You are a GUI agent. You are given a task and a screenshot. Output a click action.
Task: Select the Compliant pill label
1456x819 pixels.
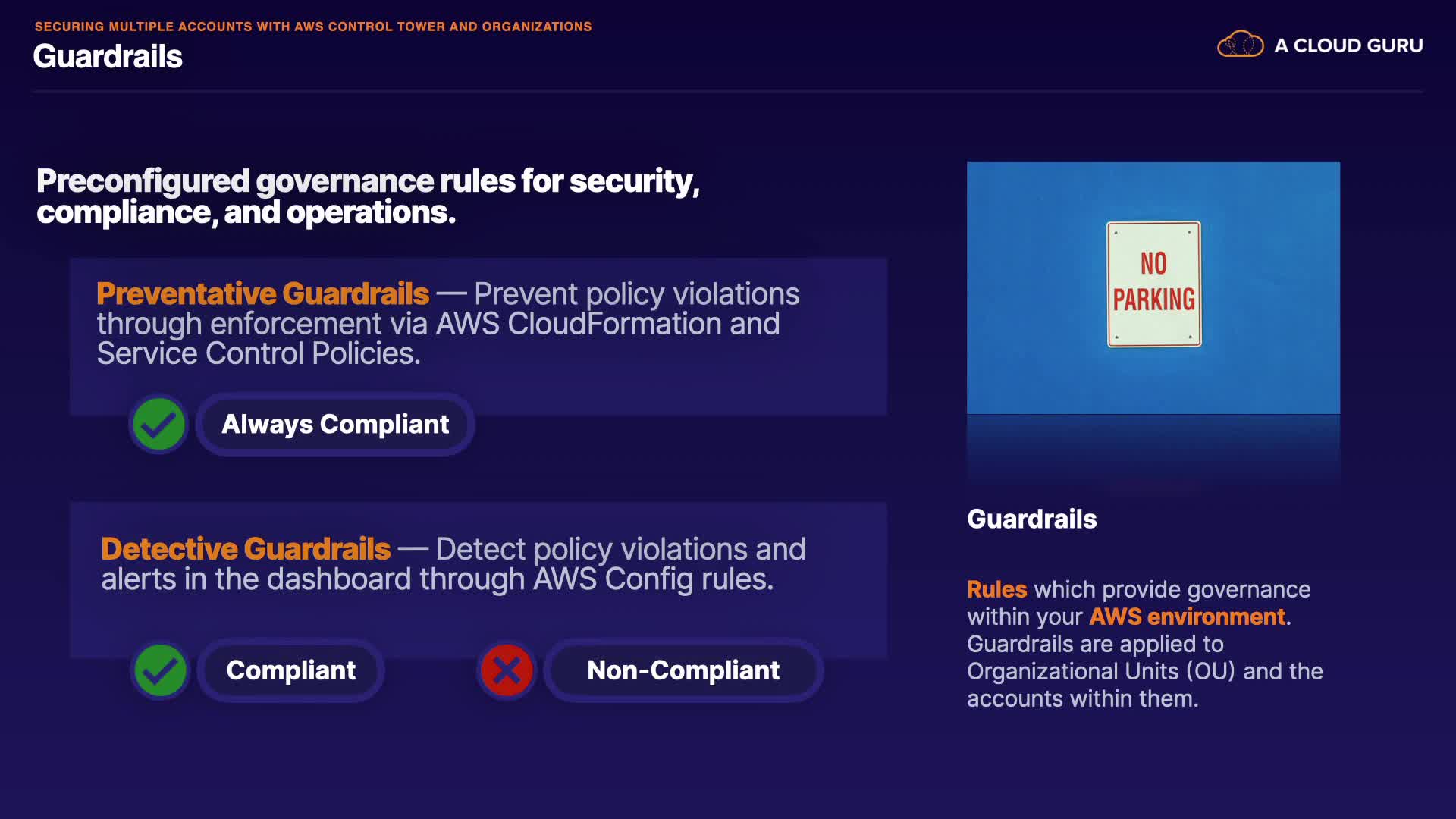point(291,670)
